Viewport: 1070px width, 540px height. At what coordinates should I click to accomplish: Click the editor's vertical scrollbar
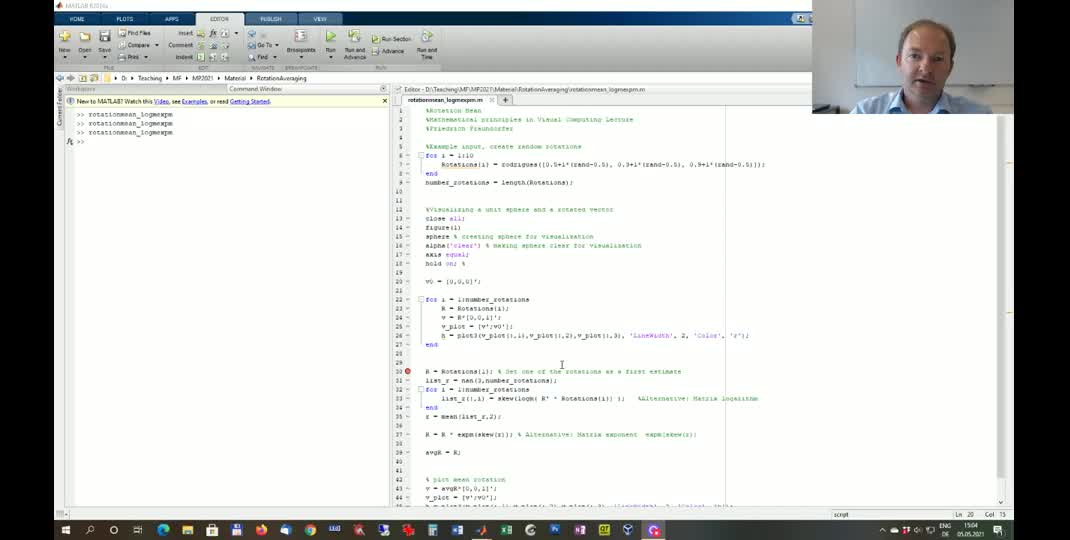coord(1001,300)
